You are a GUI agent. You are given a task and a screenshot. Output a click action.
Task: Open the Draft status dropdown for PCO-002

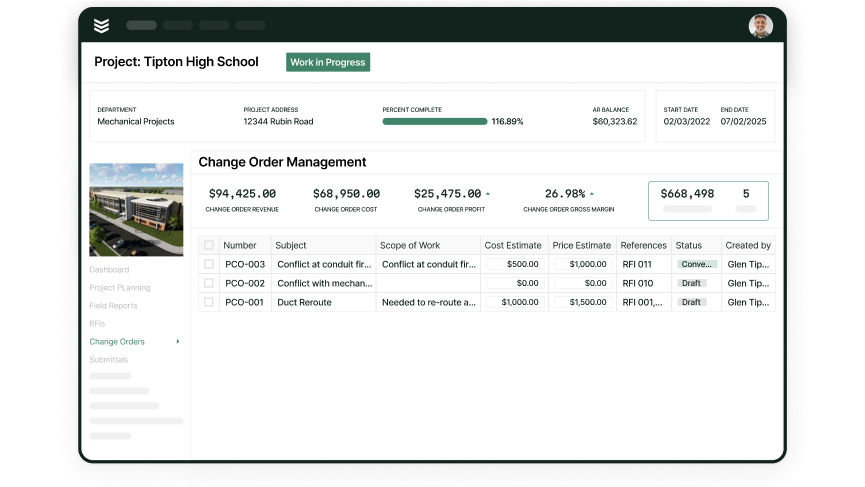(x=692, y=283)
